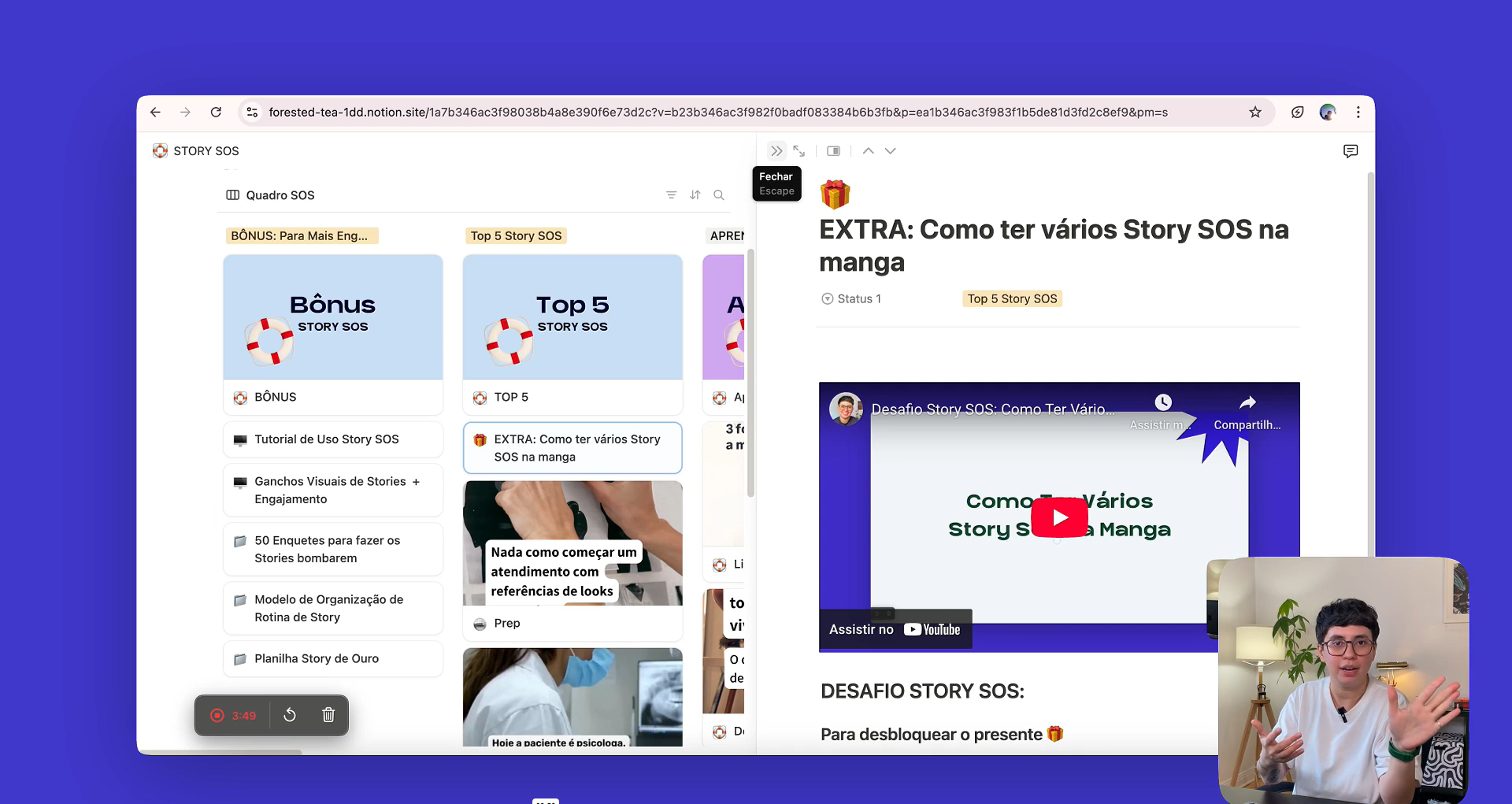Image resolution: width=1512 pixels, height=804 pixels.
Task: Open the Bônus Story SOS cover card
Action: pyautogui.click(x=333, y=317)
